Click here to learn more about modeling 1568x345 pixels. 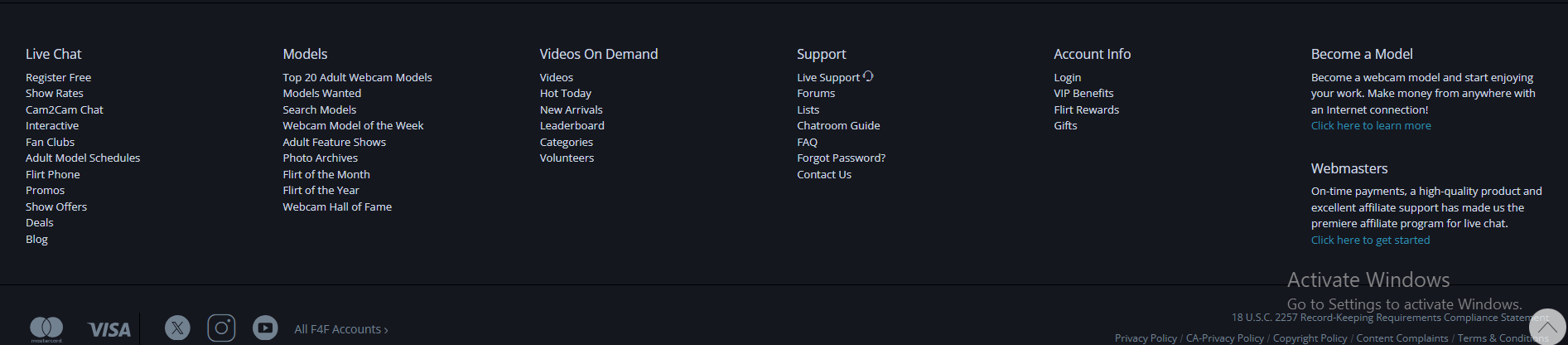(x=1371, y=126)
